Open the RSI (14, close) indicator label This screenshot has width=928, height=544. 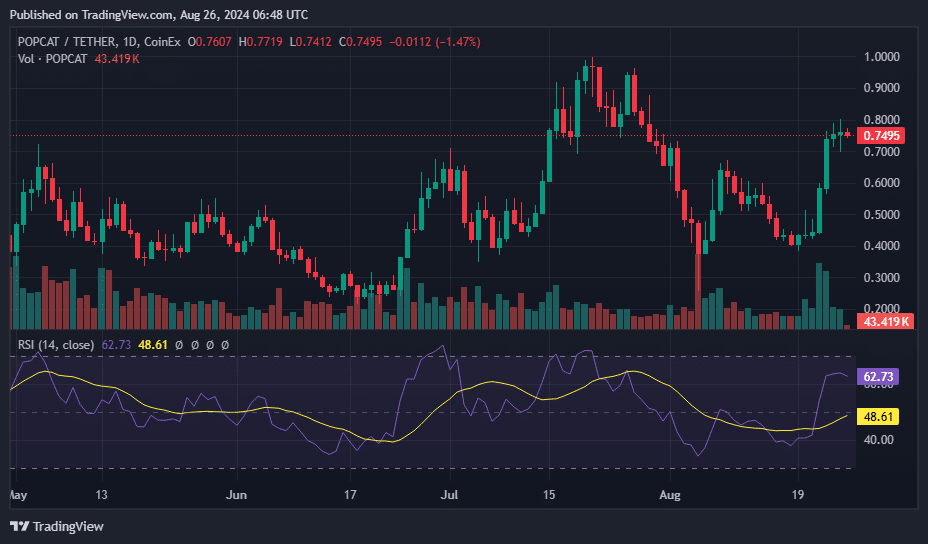56,345
